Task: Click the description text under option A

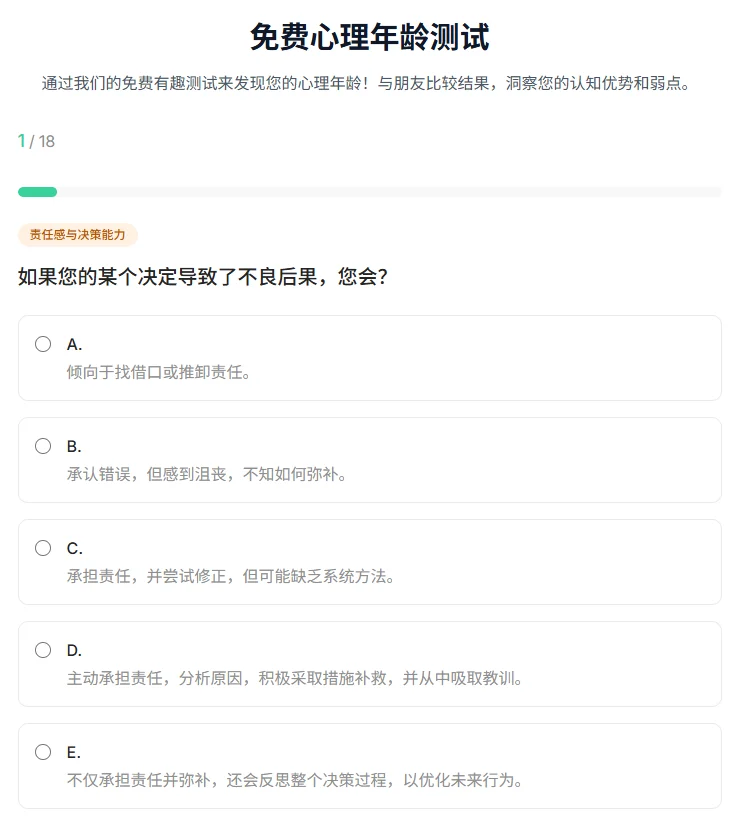Action: coord(150,372)
